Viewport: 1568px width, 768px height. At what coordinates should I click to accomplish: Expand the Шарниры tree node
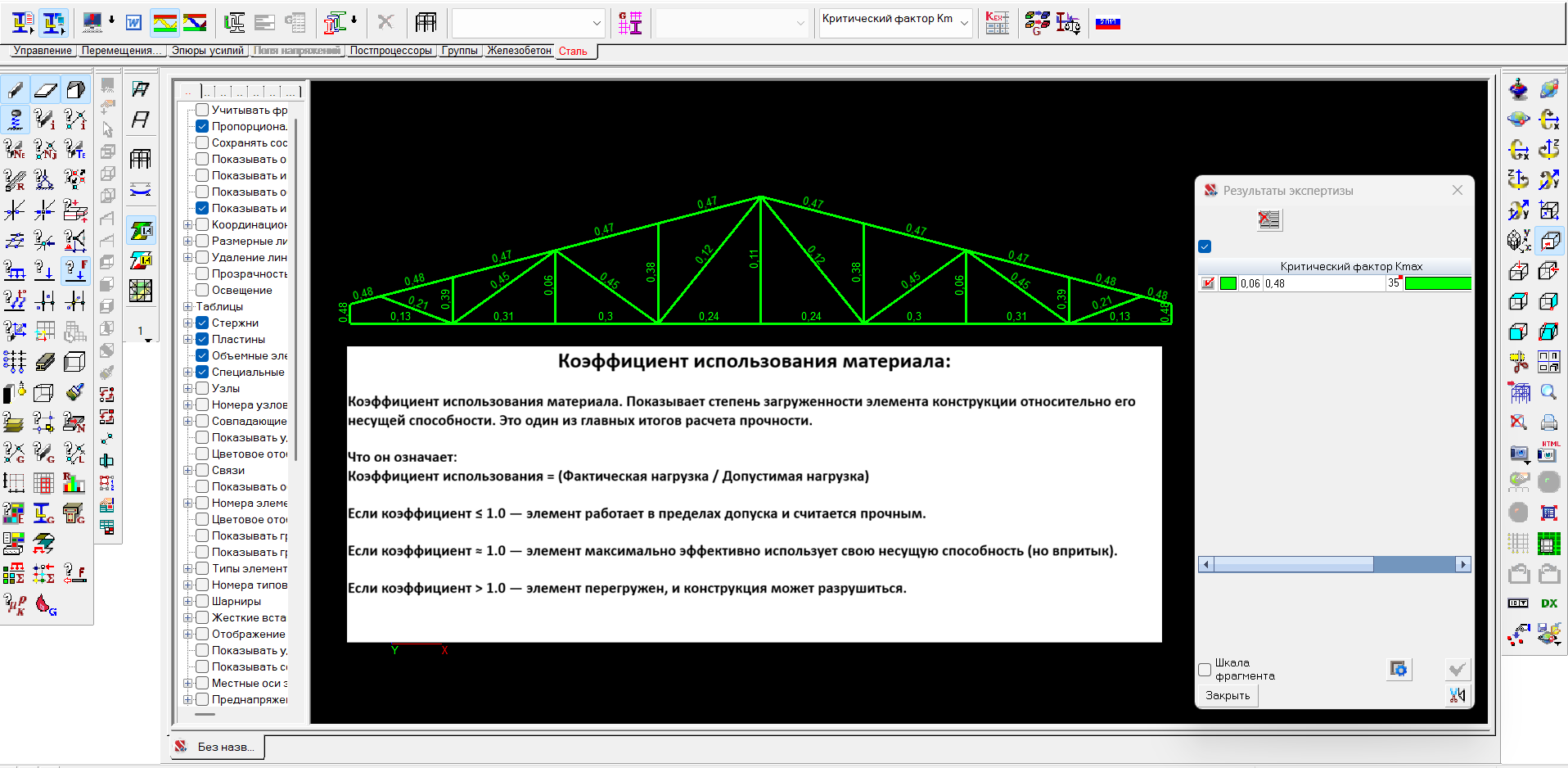(x=187, y=601)
